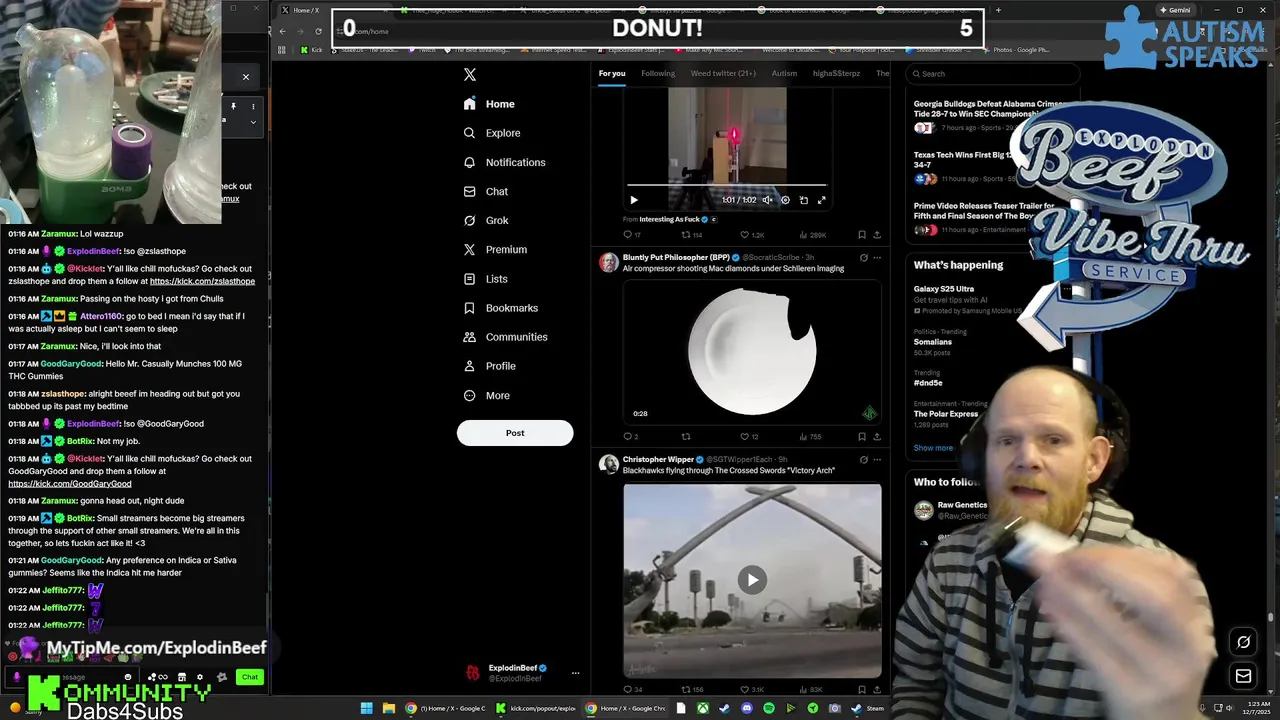Open Spotify from the taskbar
This screenshot has height=720, width=1280.
[x=768, y=708]
